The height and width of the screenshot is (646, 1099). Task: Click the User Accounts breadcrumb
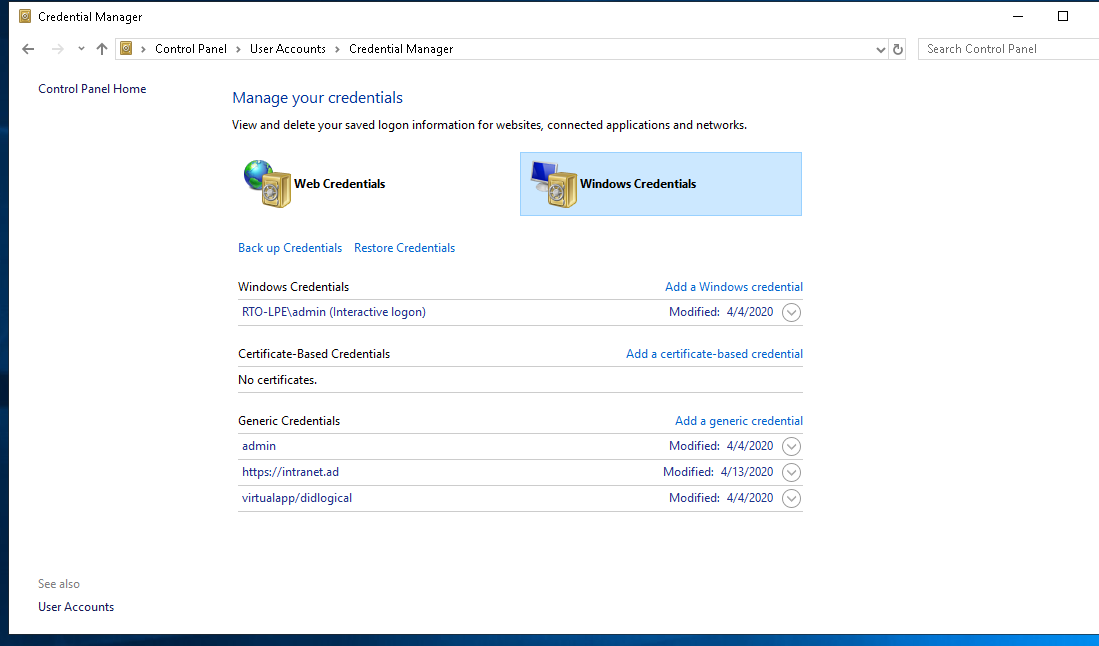(x=287, y=49)
